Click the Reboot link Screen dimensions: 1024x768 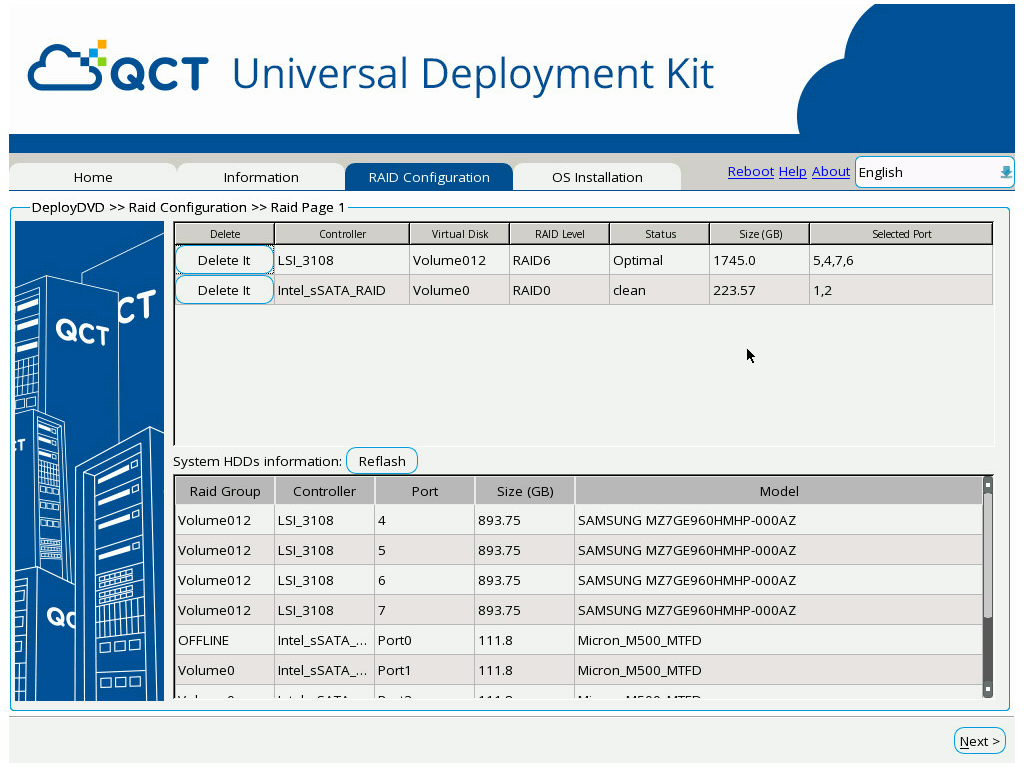pyautogui.click(x=750, y=171)
